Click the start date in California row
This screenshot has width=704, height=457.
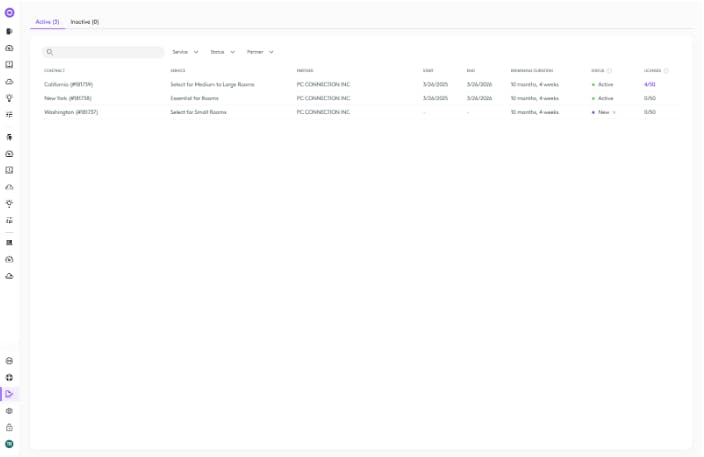(435, 84)
